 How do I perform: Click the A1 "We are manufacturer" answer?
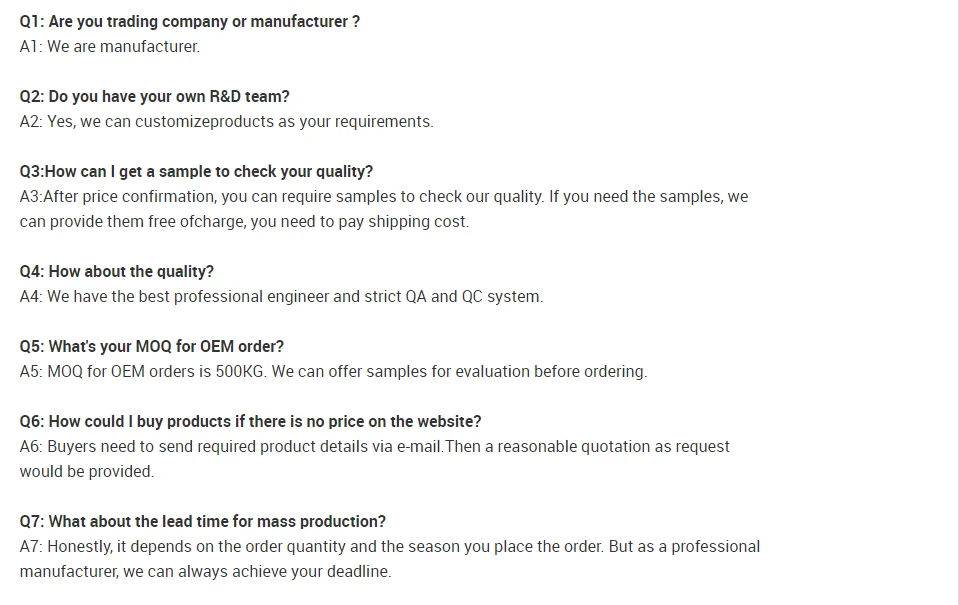(110, 46)
